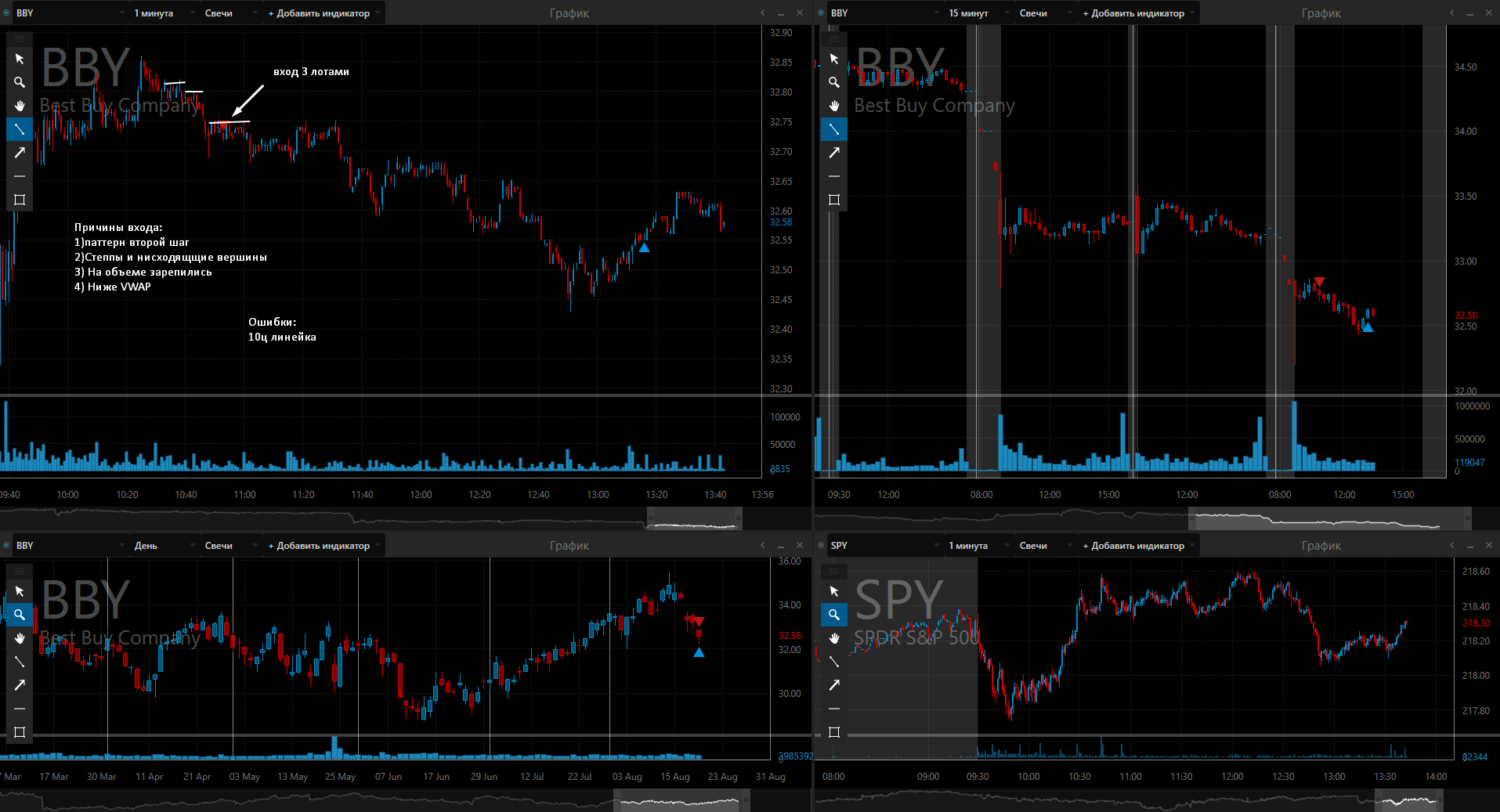Select the horizontal line tool in BBY День chart
The width and height of the screenshot is (1500, 812).
tap(20, 709)
